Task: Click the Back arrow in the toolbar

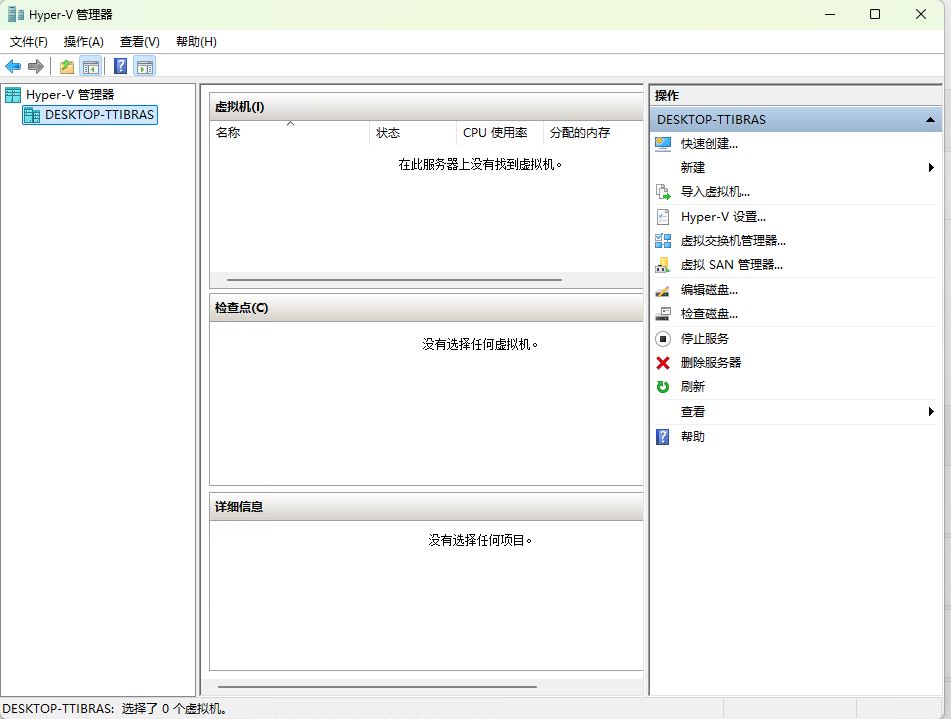Action: tap(13, 66)
